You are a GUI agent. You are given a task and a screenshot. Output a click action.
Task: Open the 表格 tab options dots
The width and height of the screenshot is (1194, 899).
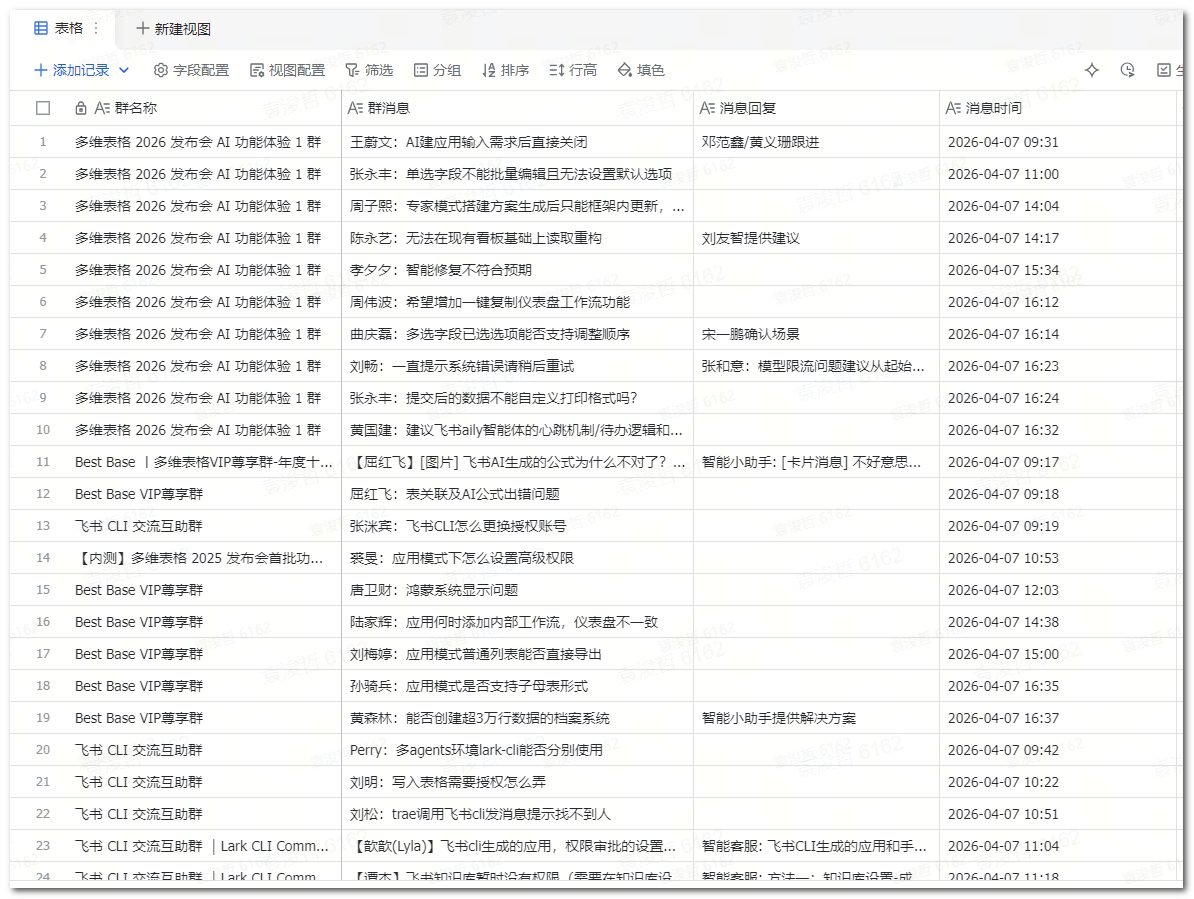pos(96,28)
